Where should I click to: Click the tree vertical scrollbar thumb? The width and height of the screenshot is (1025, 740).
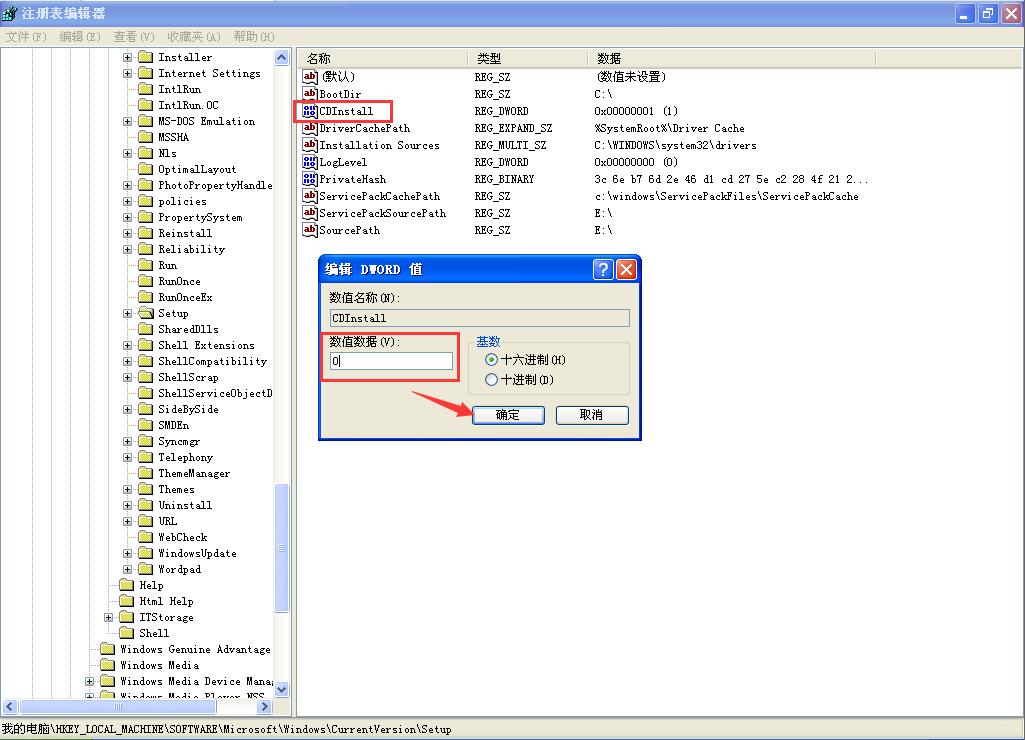tap(282, 548)
